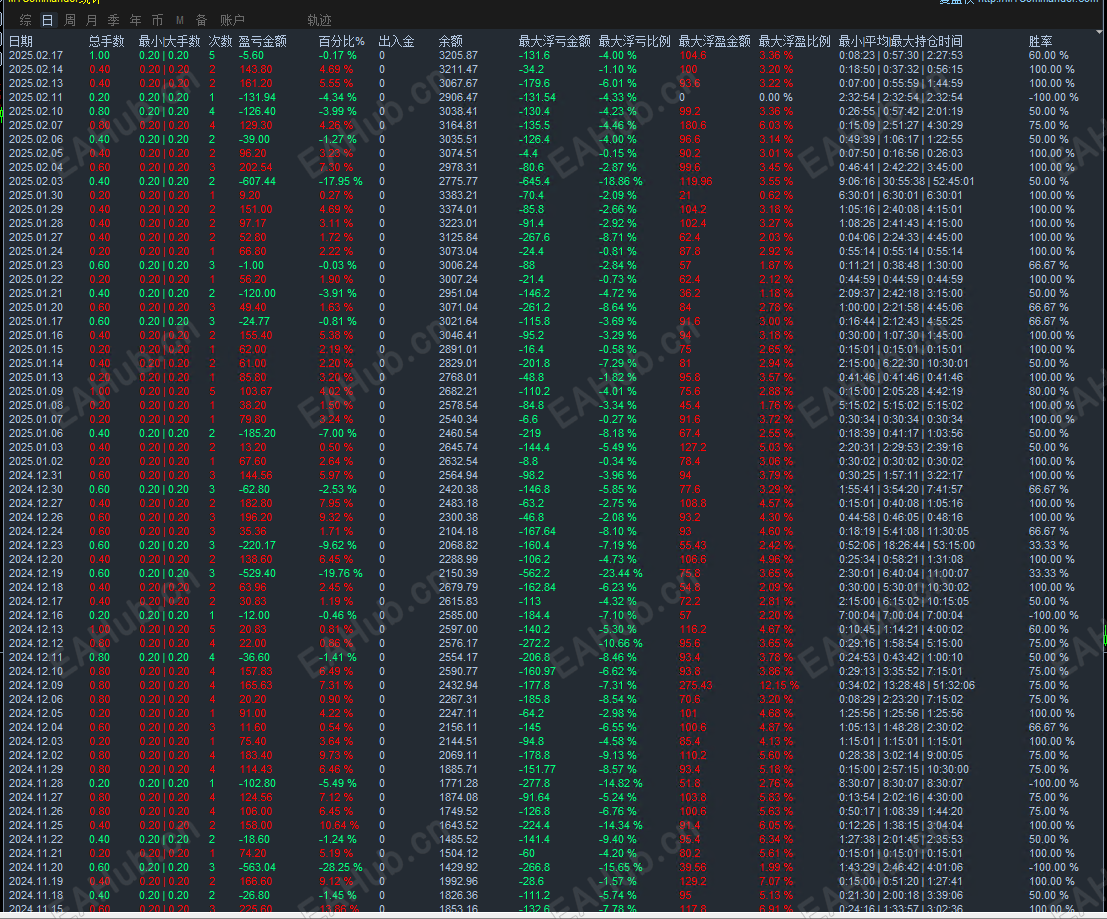Click the 33.33 % win rate for 2024.12.19
The height and width of the screenshot is (919, 1107).
(1048, 573)
